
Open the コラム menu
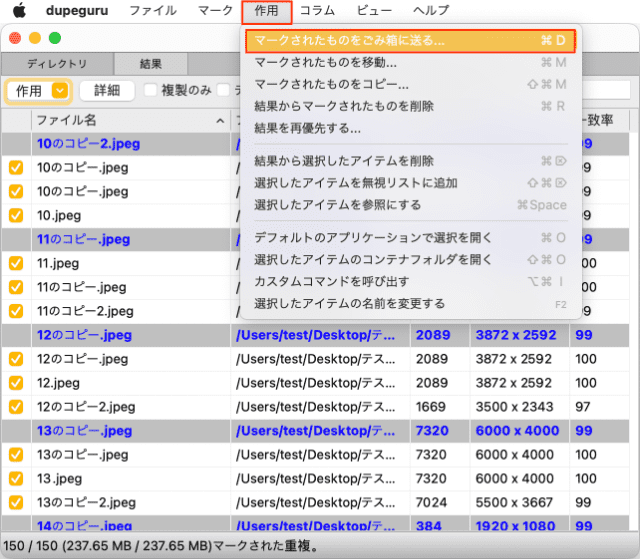tap(317, 11)
